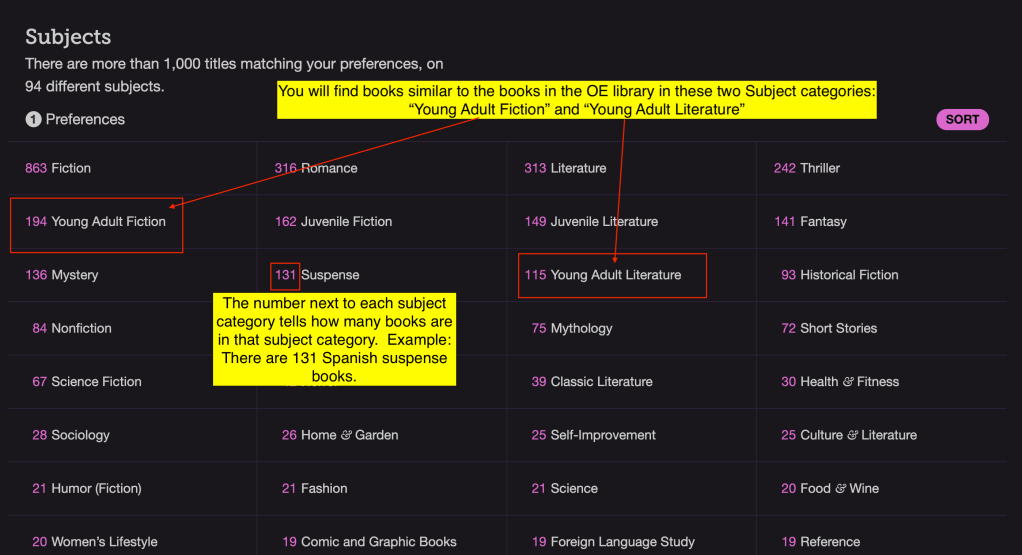This screenshot has width=1022, height=555.
Task: Click the SORT button
Action: pos(962,120)
